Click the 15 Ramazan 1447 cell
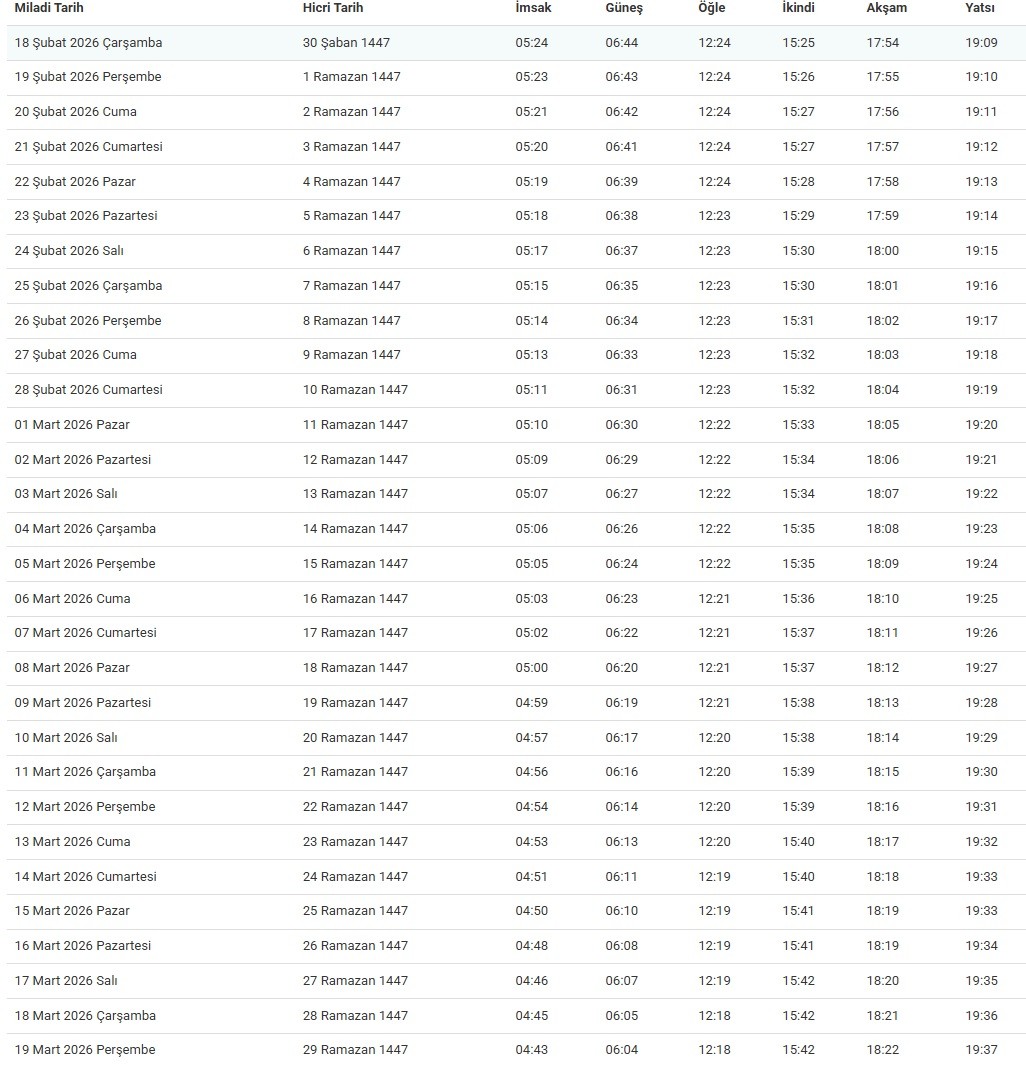 click(x=355, y=564)
